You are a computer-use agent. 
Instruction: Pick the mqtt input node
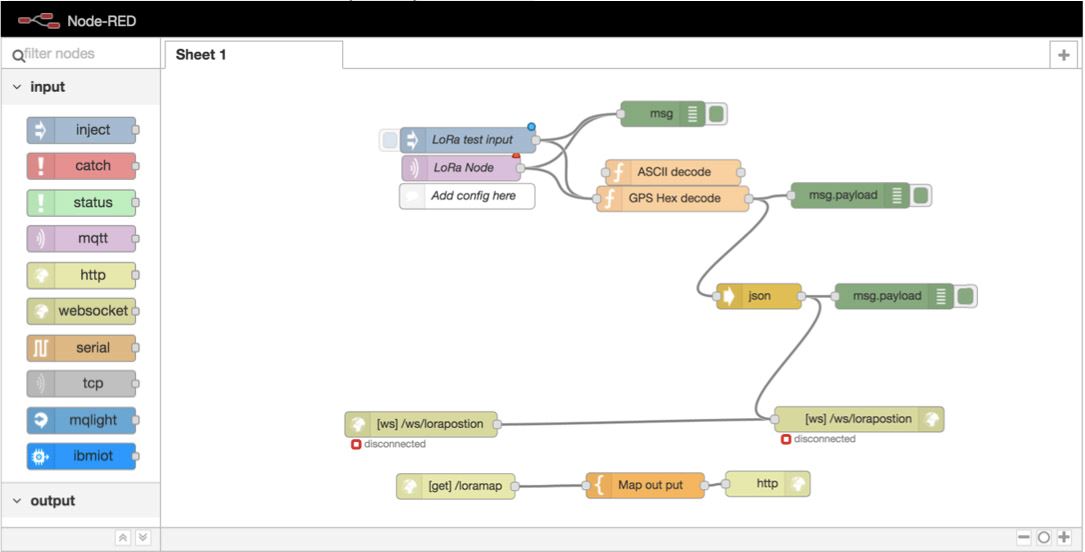coord(81,239)
